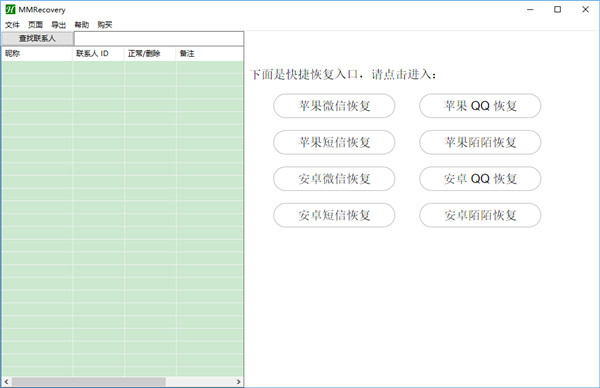Focus the contact search input field

click(159, 39)
